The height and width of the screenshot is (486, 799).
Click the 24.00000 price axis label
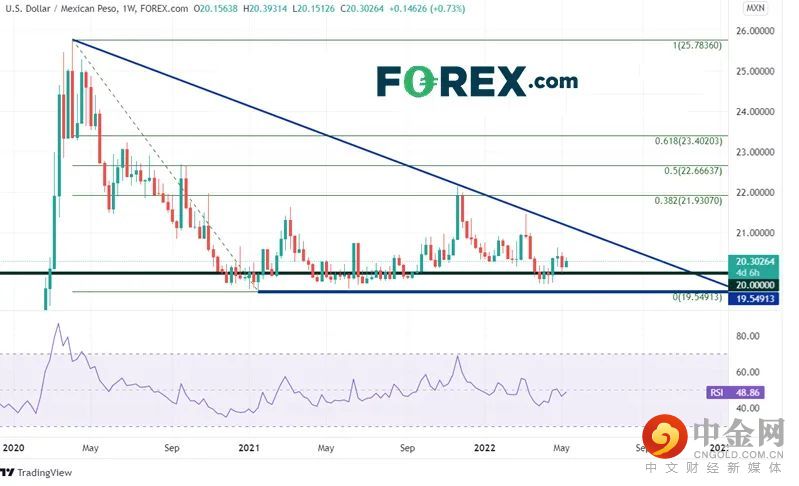coord(755,111)
